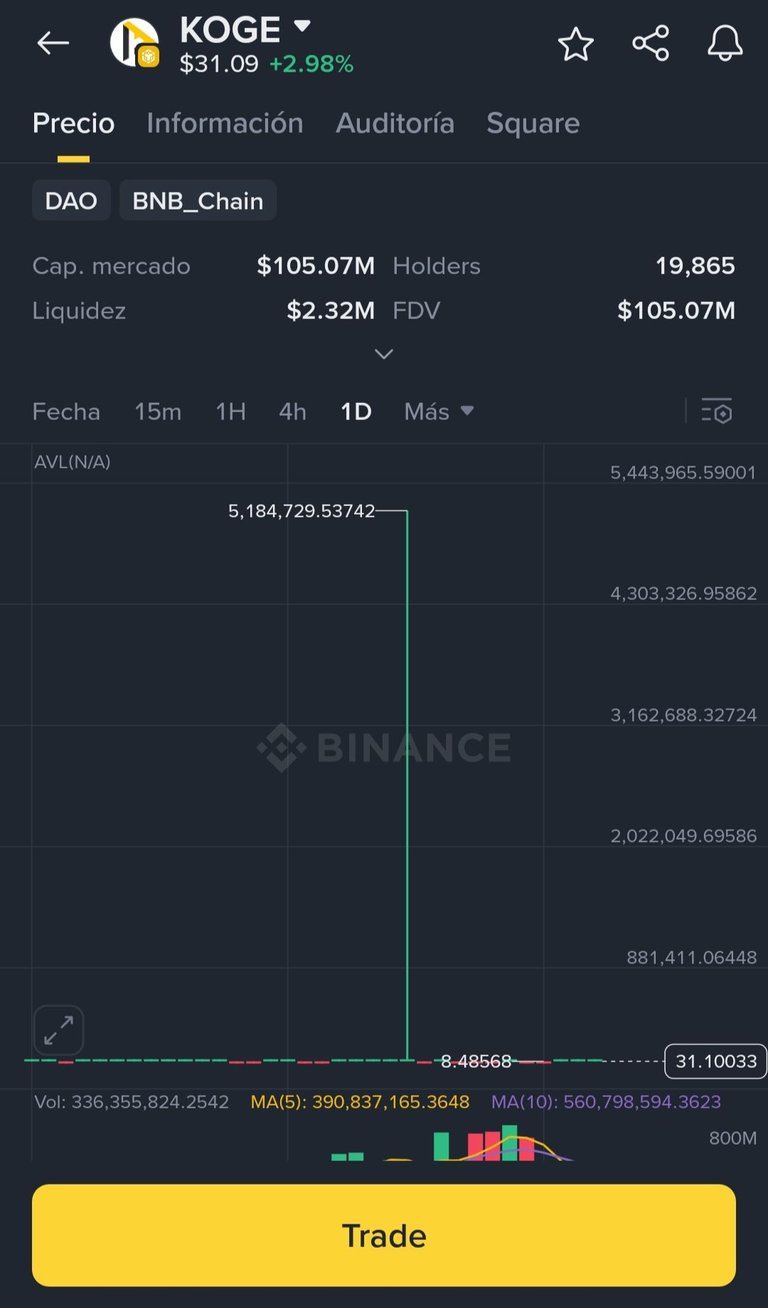Add KOGE to favorites with star
768x1308 pixels.
click(575, 44)
